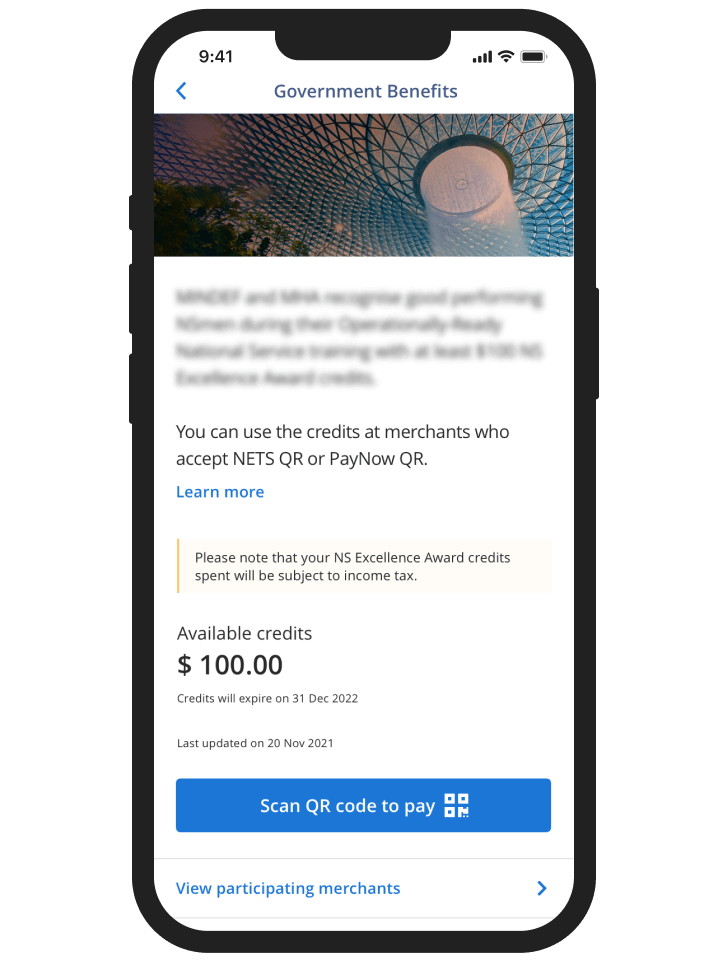Tap the right chevron beside View participating merchants
728x960 pixels.
541,888
